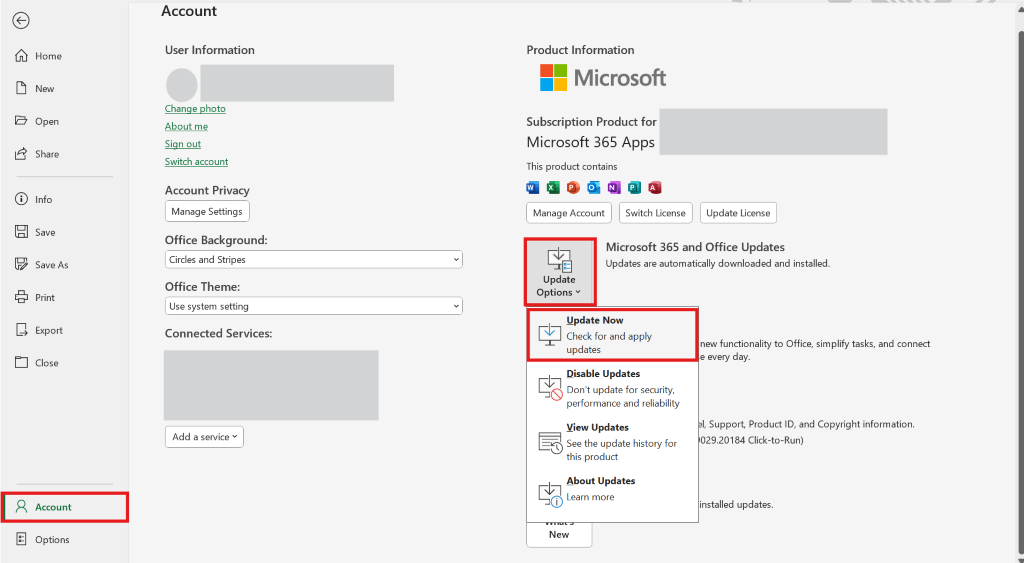The width and height of the screenshot is (1024, 563).
Task: Click the Switch account link
Action: click(197, 161)
